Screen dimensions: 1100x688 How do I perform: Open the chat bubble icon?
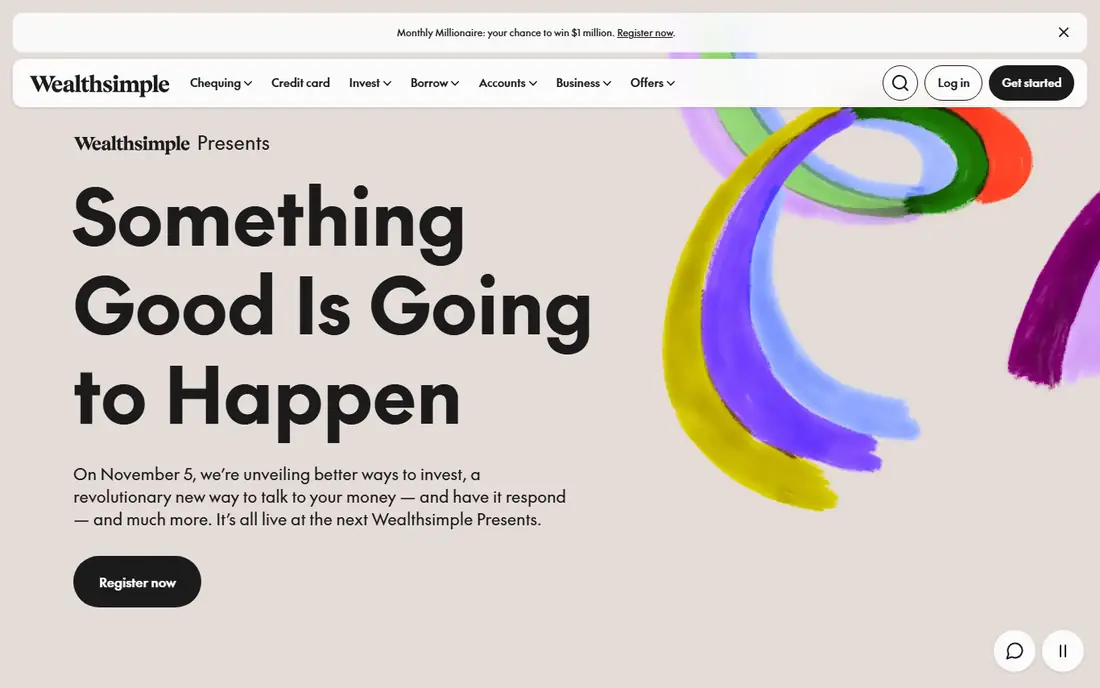pyautogui.click(x=1014, y=651)
